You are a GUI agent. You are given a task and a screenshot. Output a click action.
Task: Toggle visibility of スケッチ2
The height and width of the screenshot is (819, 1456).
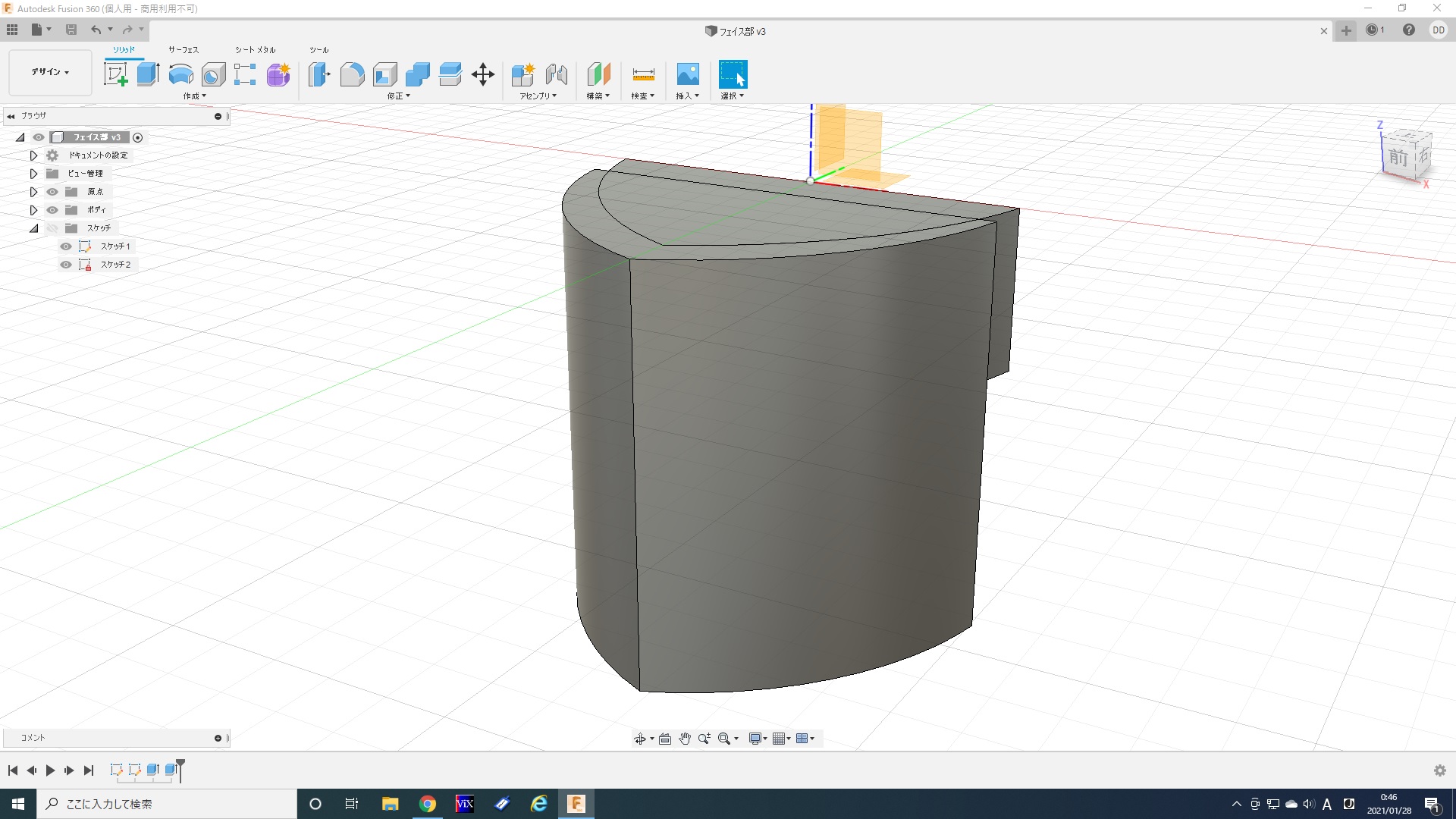click(x=66, y=265)
